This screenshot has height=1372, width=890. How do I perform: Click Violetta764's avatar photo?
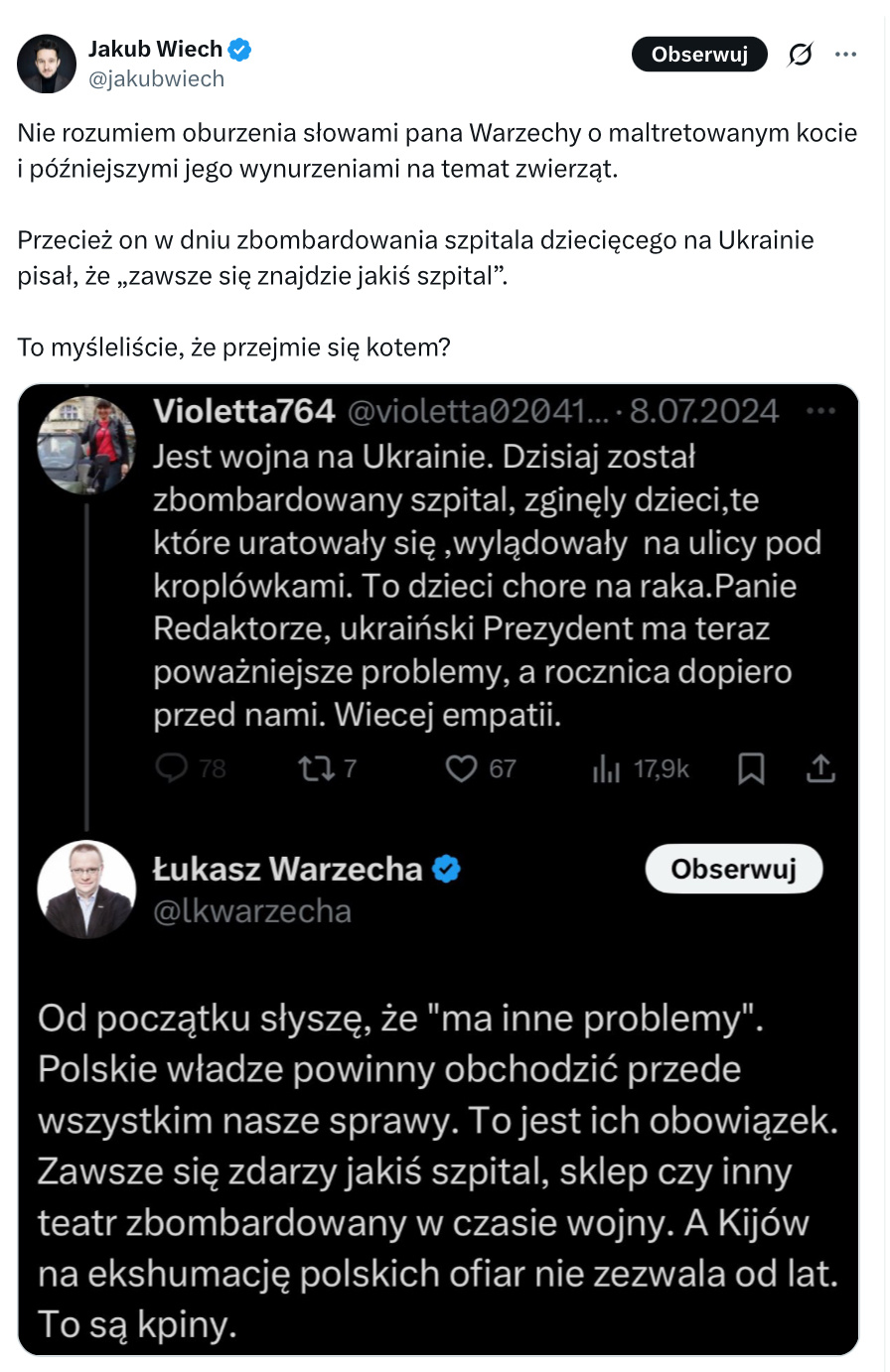[86, 445]
